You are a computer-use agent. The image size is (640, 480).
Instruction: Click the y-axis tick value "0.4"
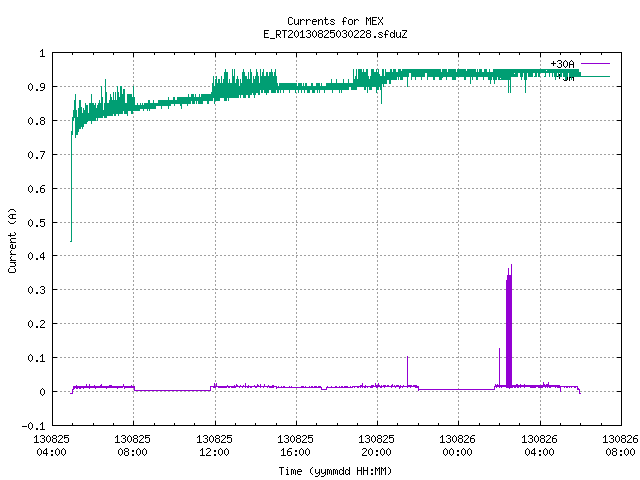[x=36, y=256]
